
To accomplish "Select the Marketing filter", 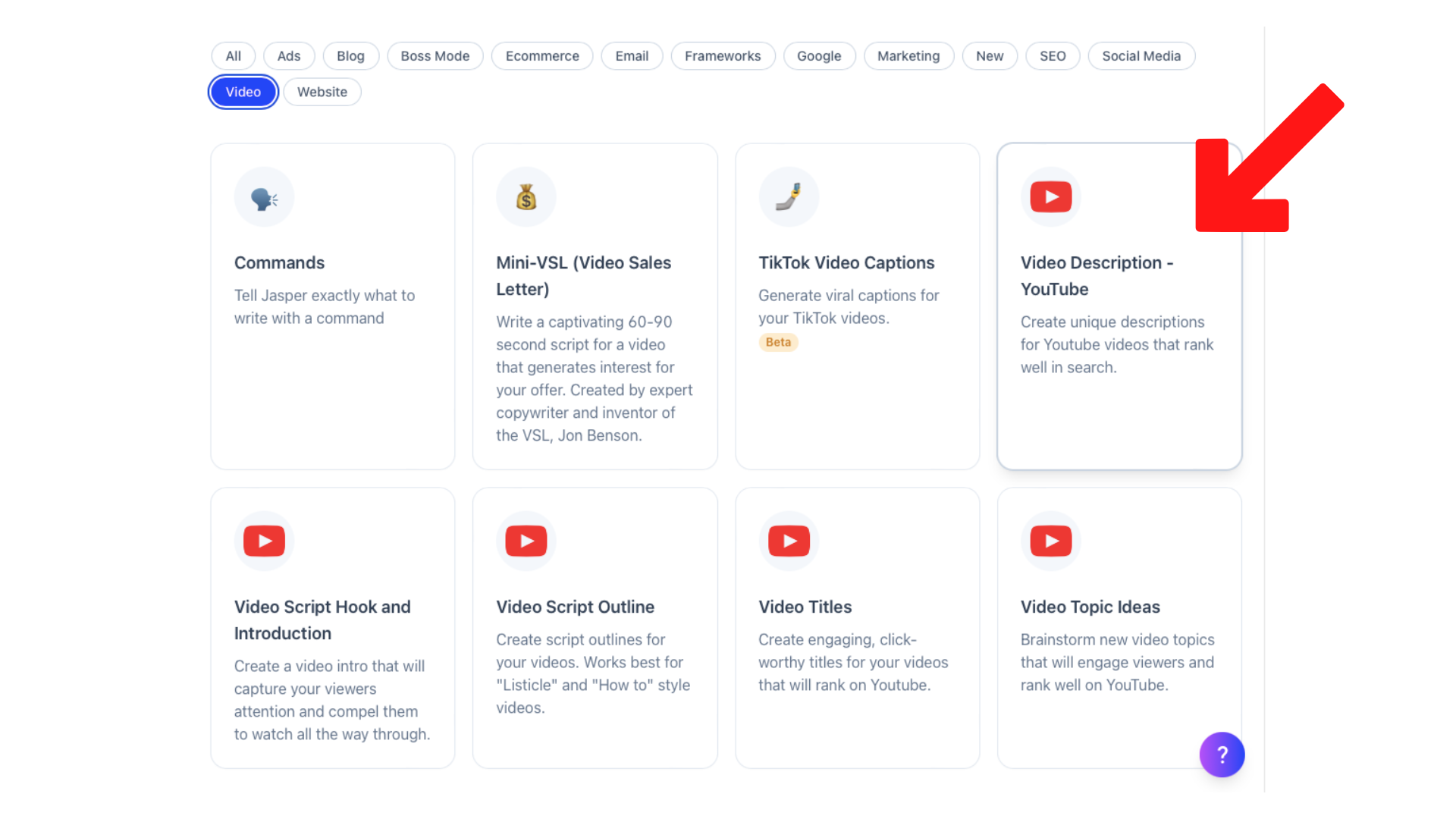I will tap(908, 55).
